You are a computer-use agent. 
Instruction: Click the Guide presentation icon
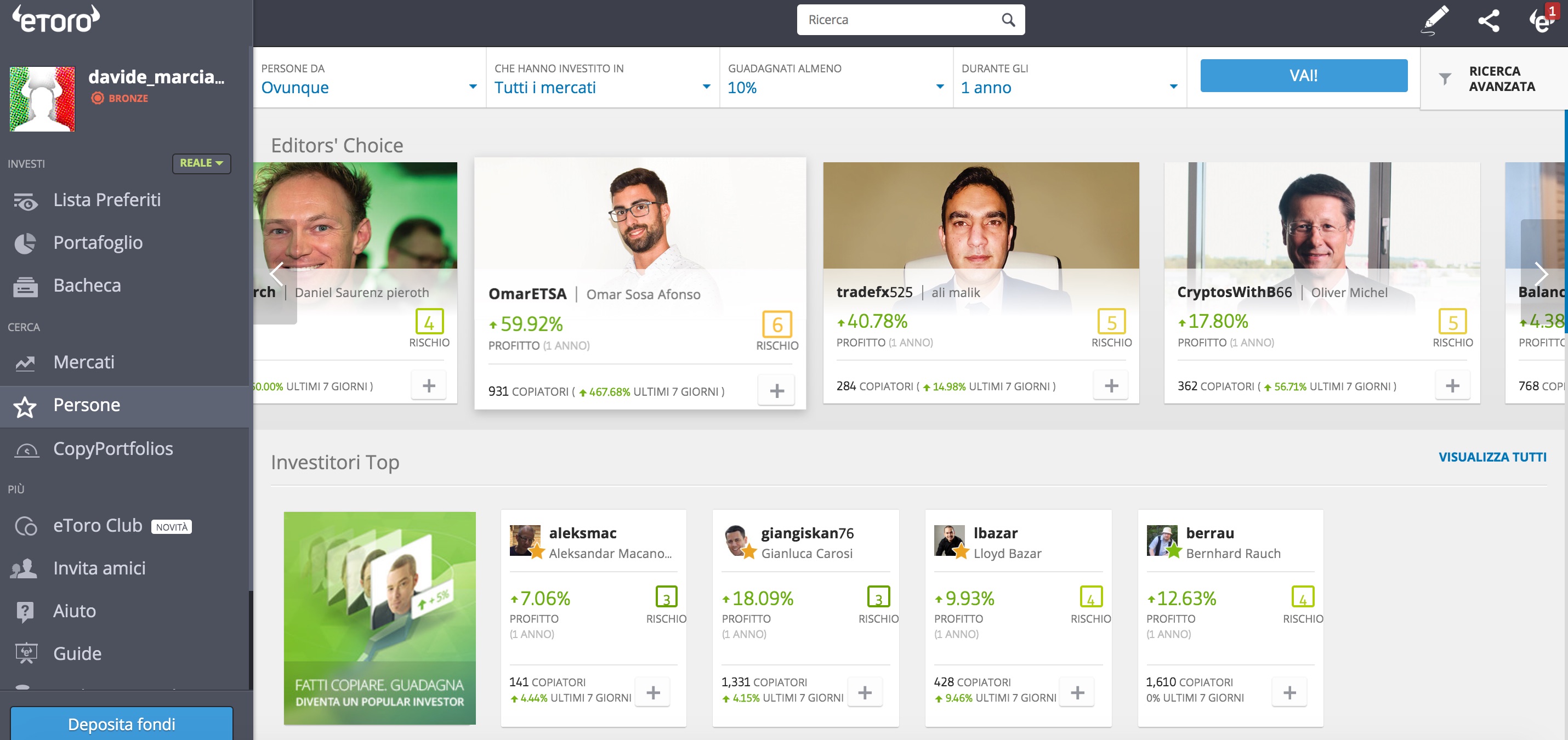26,653
